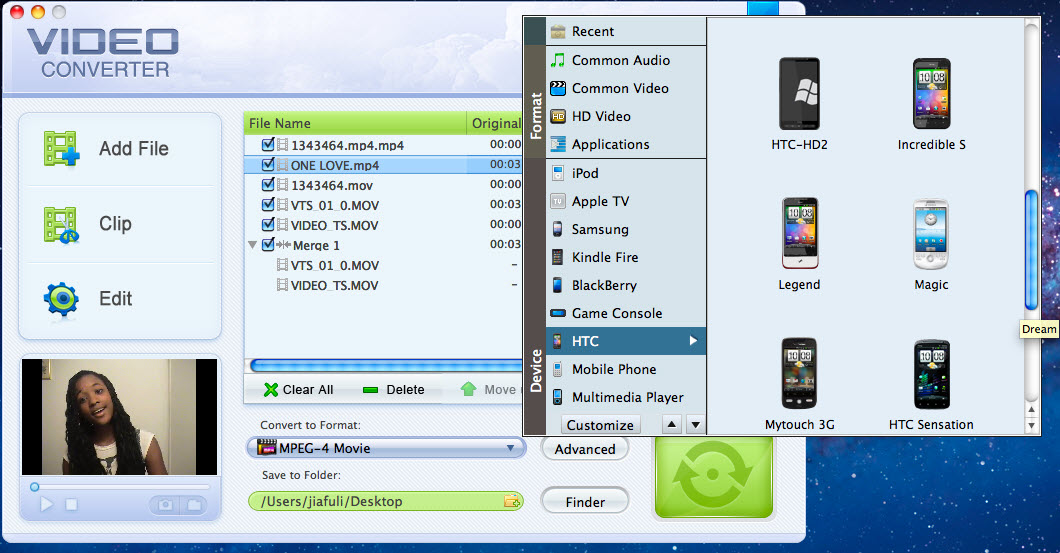Click the Add File label
Viewport: 1060px width, 553px height.
134,149
